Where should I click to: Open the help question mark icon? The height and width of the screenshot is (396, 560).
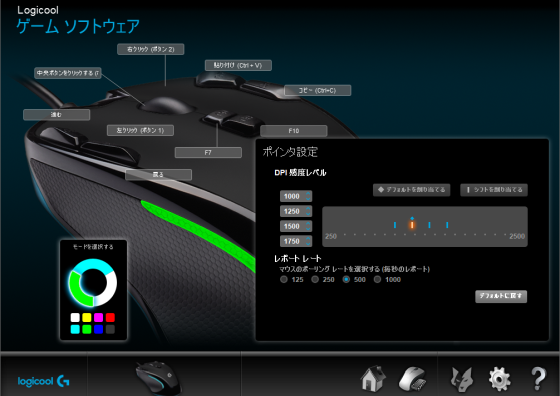point(538,378)
